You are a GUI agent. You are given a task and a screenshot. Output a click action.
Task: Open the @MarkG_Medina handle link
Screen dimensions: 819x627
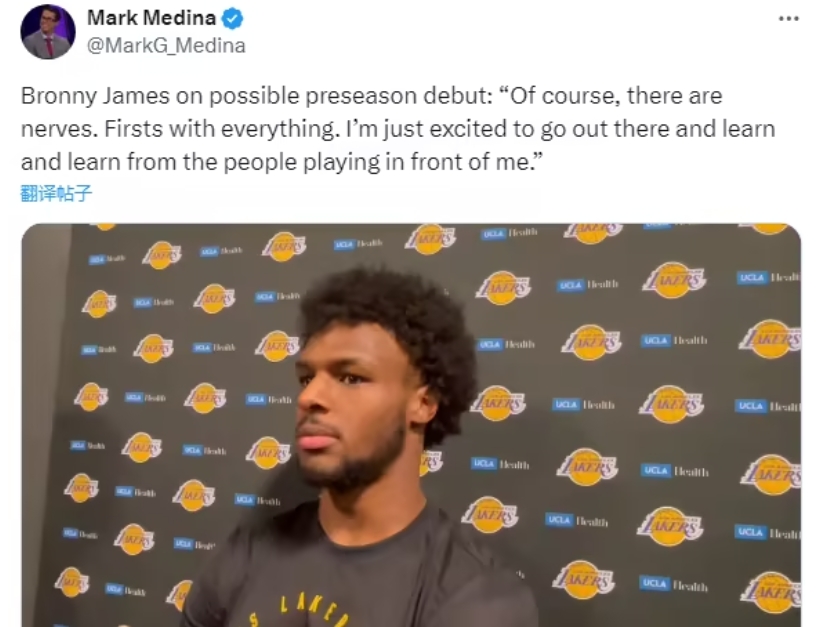point(166,46)
